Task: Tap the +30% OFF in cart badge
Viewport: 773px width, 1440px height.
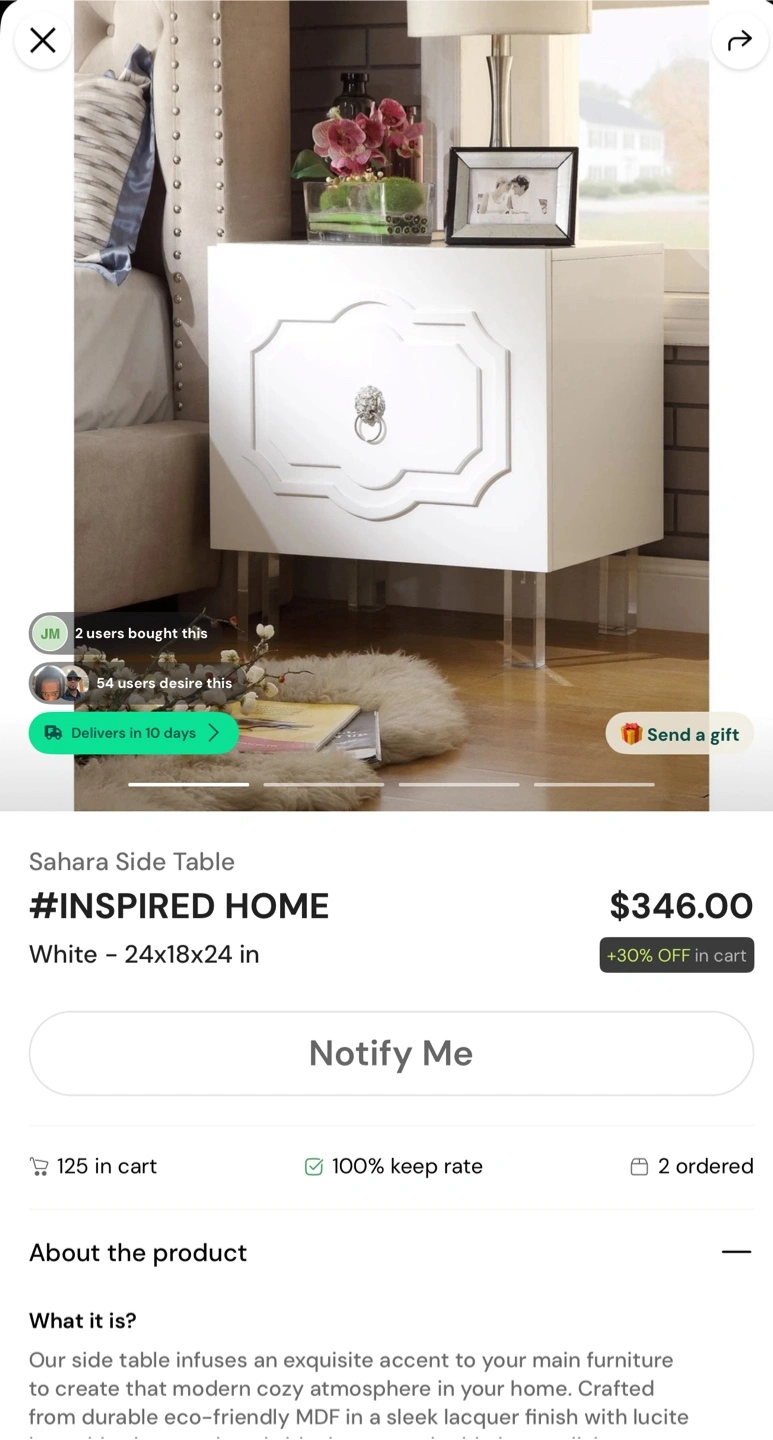Action: click(677, 955)
